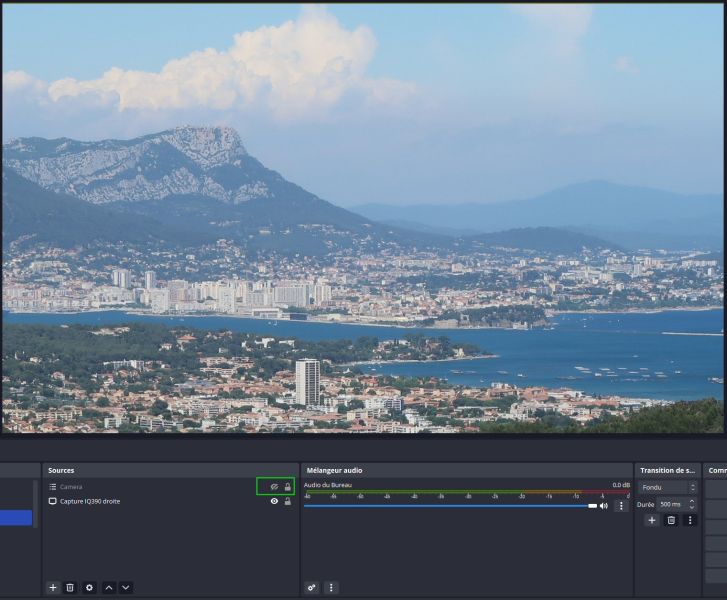
Task: Open advanced audio properties gears icon
Action: click(312, 587)
